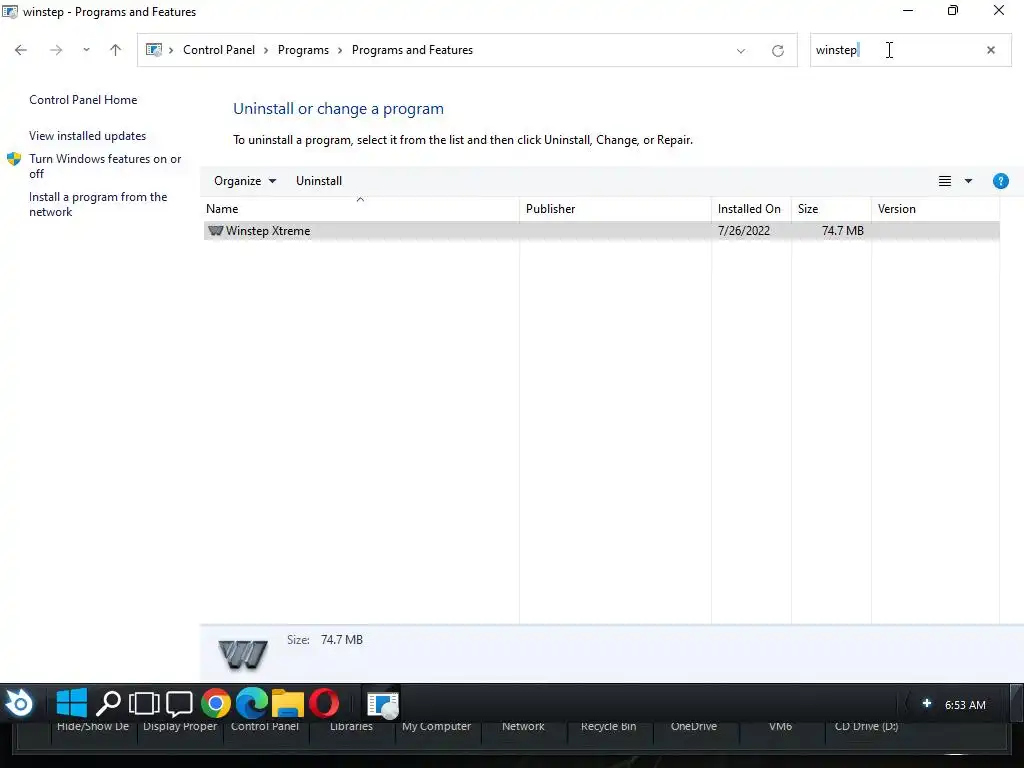Click the window title bar icon

coord(10,12)
